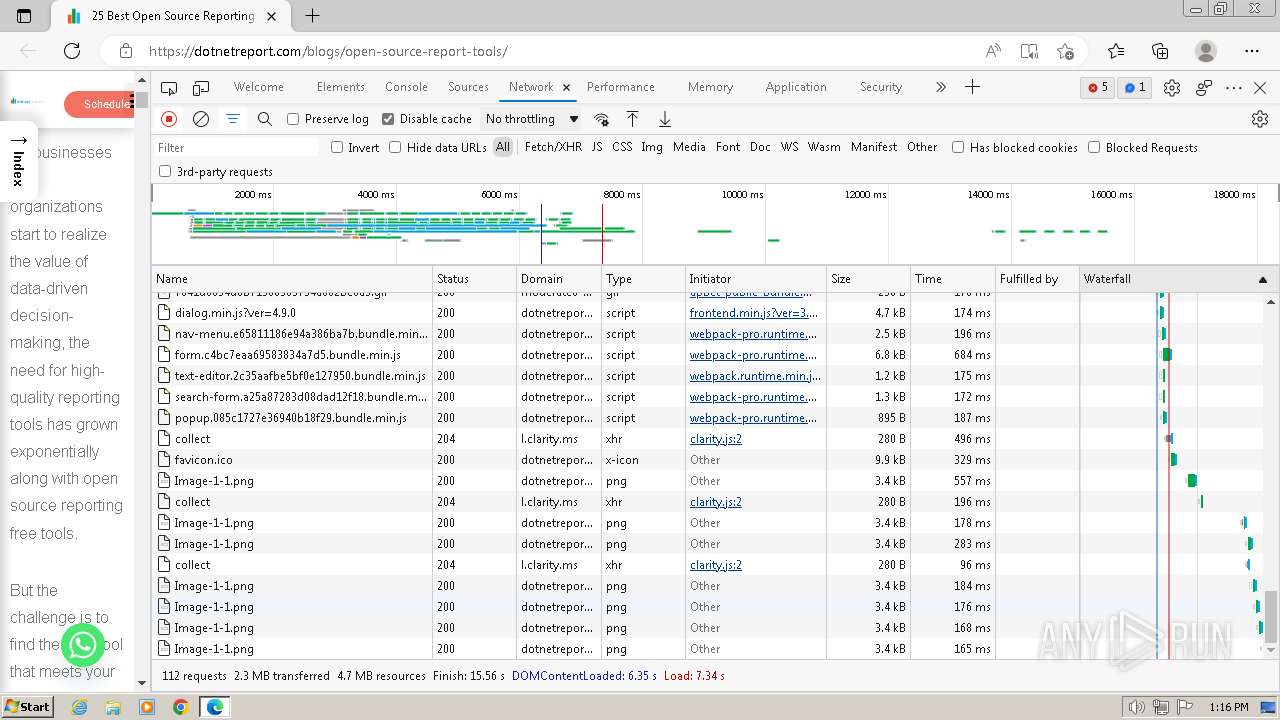Sort by the Size column header

point(868,279)
